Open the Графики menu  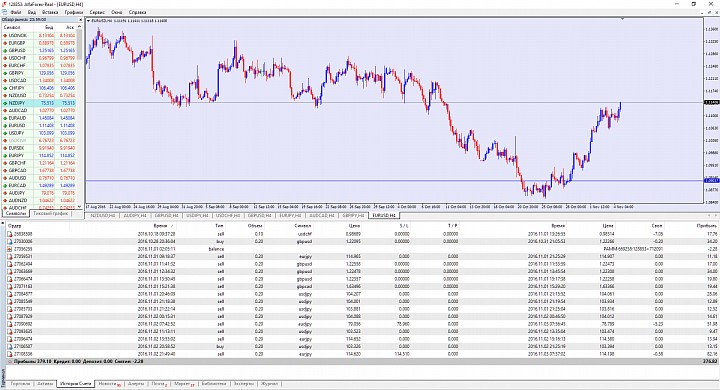[x=74, y=12]
